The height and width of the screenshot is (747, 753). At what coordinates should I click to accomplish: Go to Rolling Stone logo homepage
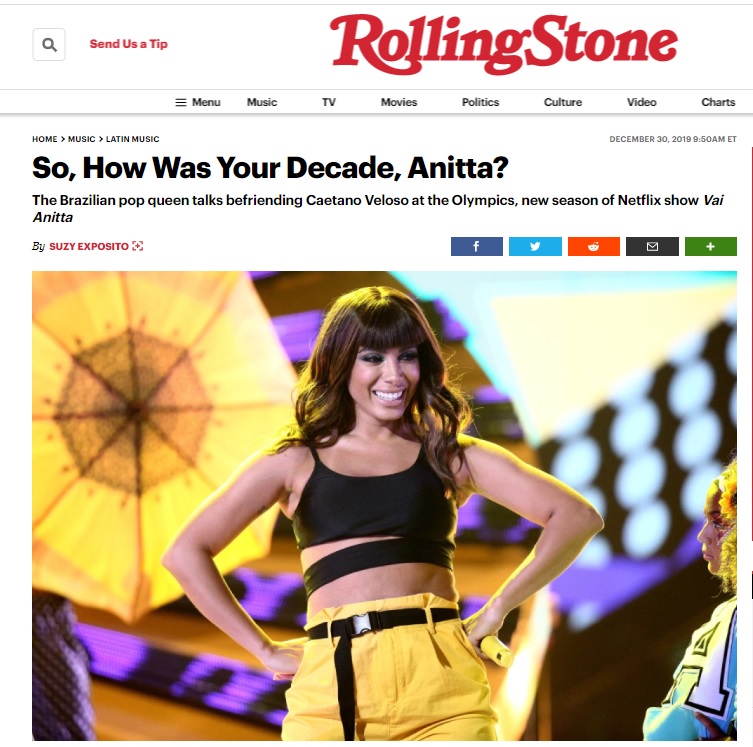pyautogui.click(x=504, y=44)
